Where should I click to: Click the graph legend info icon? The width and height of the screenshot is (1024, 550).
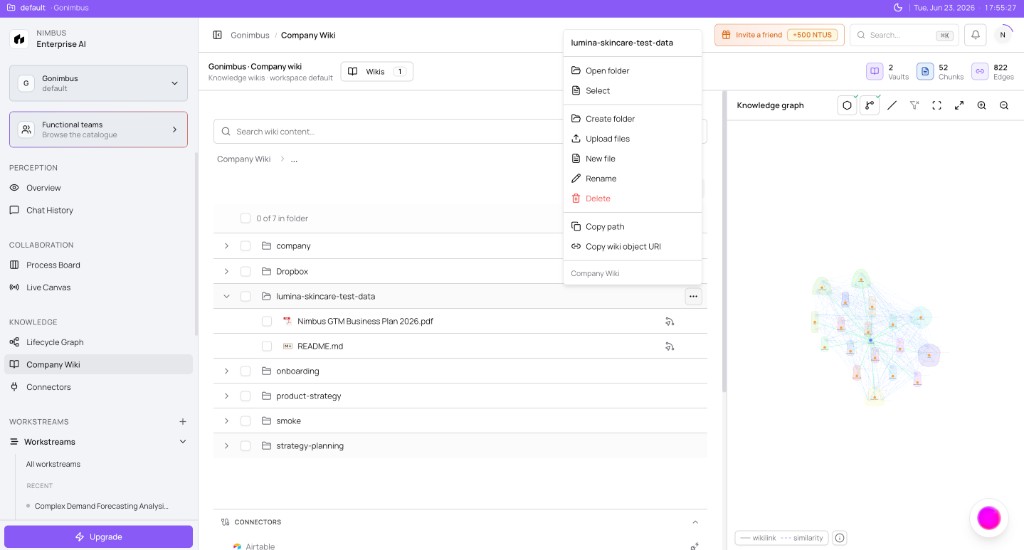[840, 538]
